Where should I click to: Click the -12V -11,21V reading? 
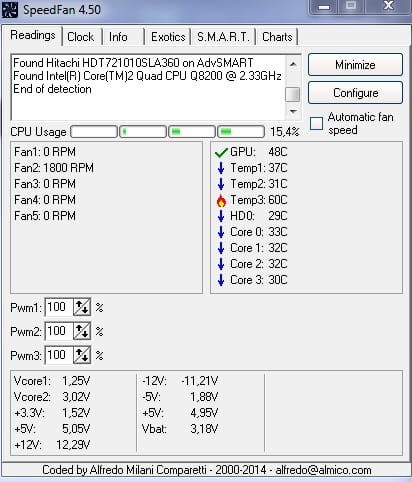pos(180,381)
